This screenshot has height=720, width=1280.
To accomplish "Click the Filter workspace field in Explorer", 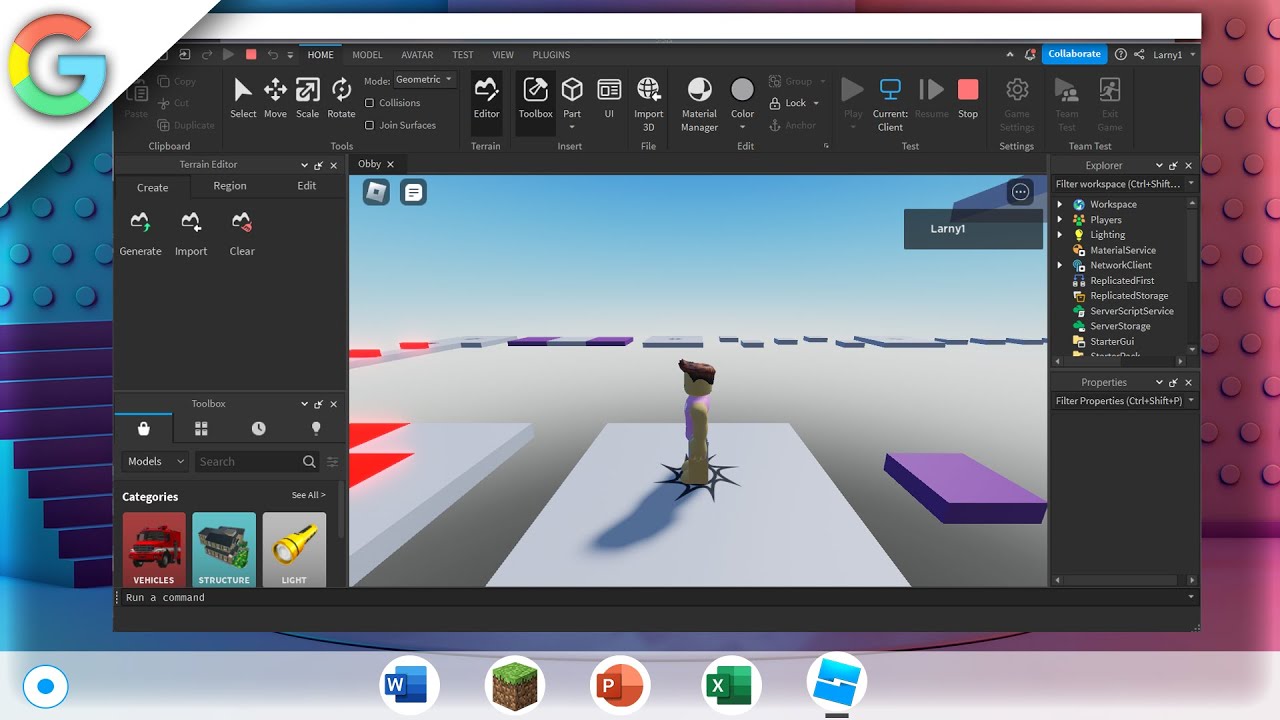I will [1123, 184].
